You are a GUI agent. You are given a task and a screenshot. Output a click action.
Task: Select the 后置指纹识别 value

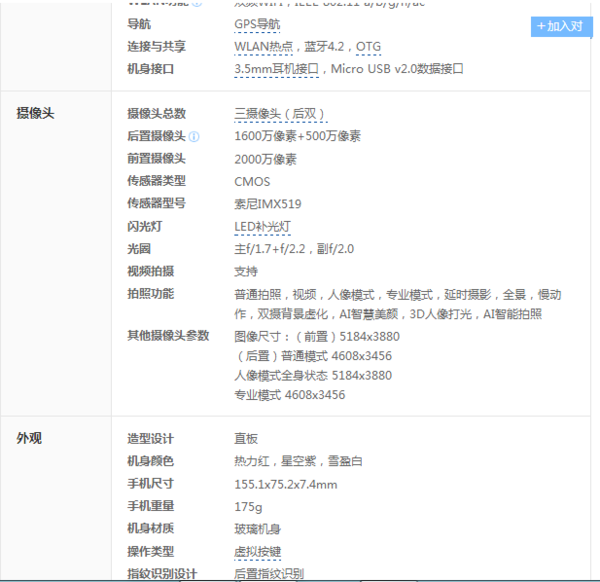[269, 574]
